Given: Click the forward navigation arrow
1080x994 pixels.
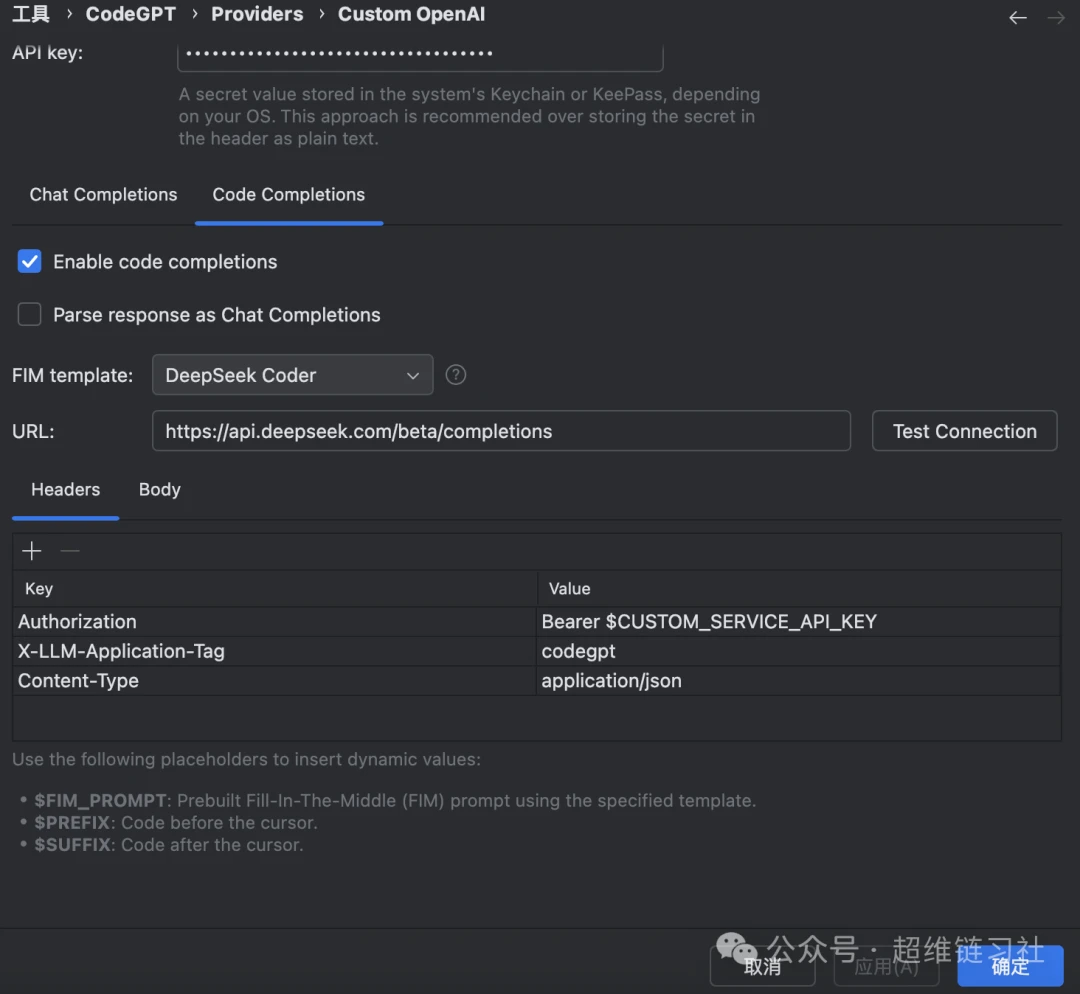Looking at the screenshot, I should 1055,18.
